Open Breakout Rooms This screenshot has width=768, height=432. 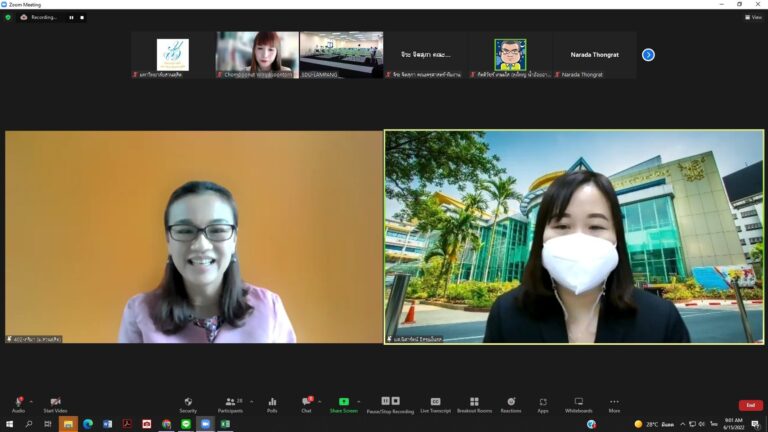pos(474,403)
